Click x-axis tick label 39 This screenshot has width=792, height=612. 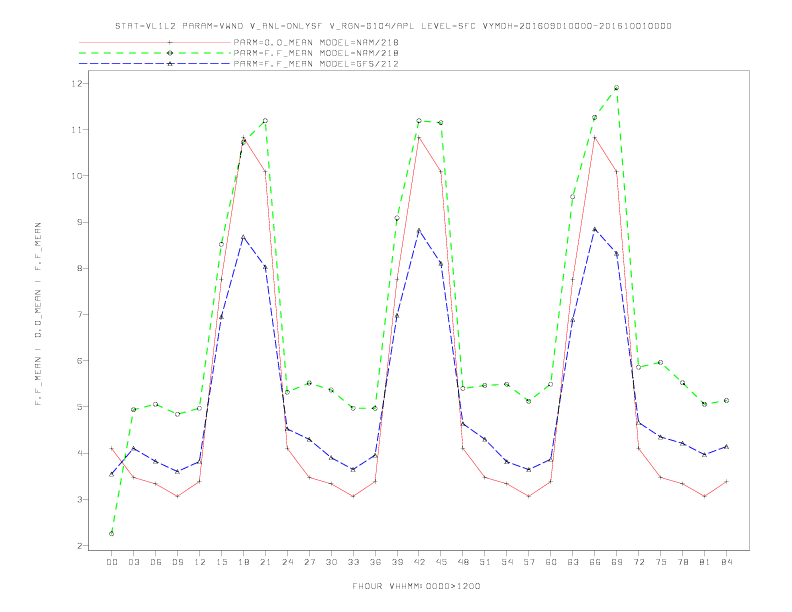[x=397, y=562]
